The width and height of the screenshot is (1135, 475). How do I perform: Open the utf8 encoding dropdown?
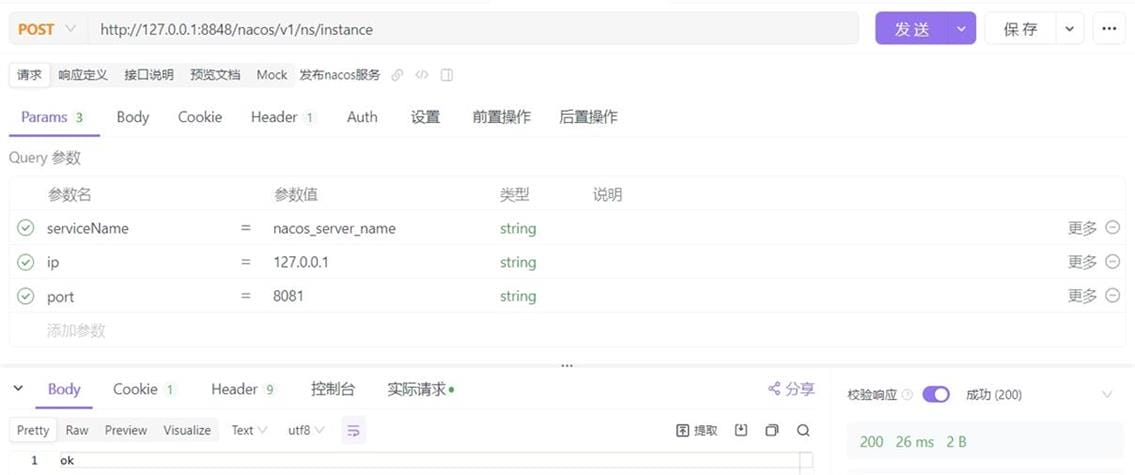click(306, 430)
